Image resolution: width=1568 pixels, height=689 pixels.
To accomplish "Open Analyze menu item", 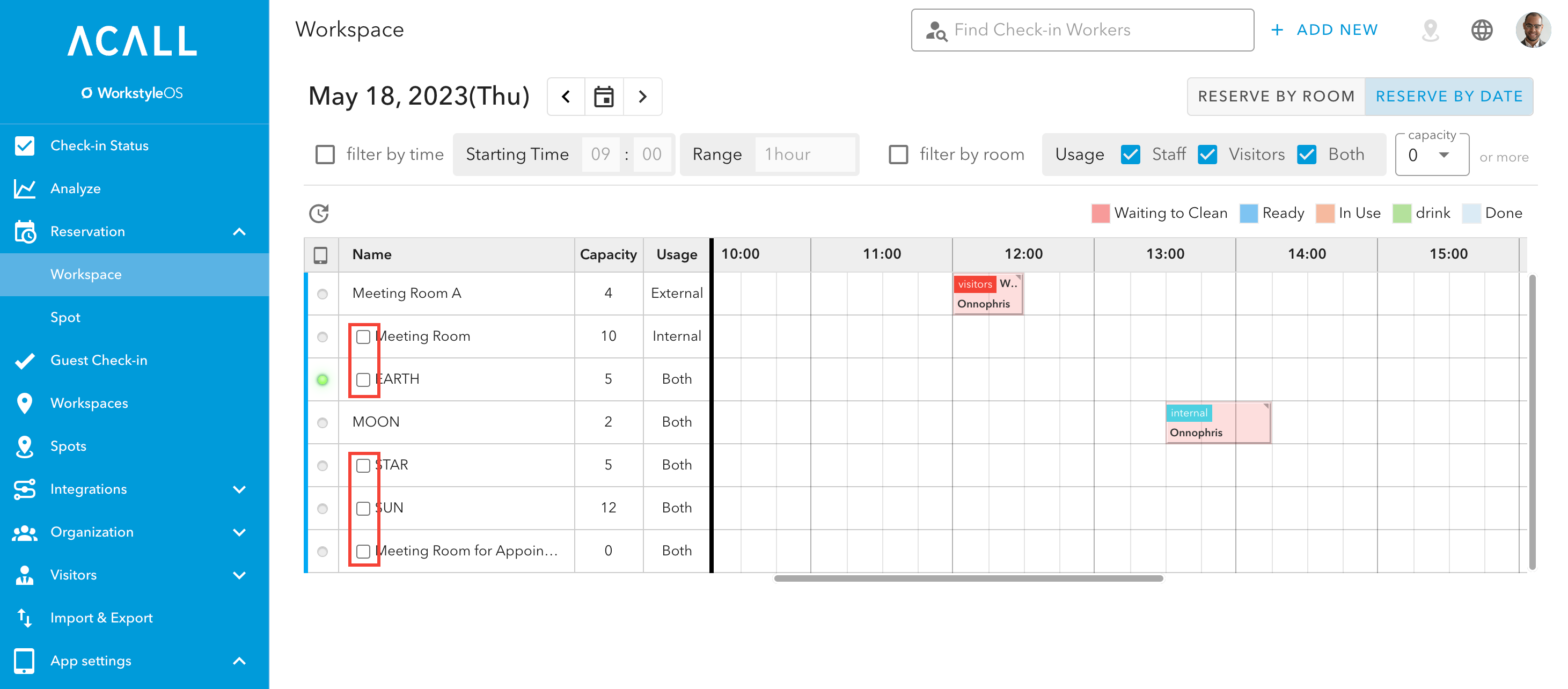I will click(135, 189).
